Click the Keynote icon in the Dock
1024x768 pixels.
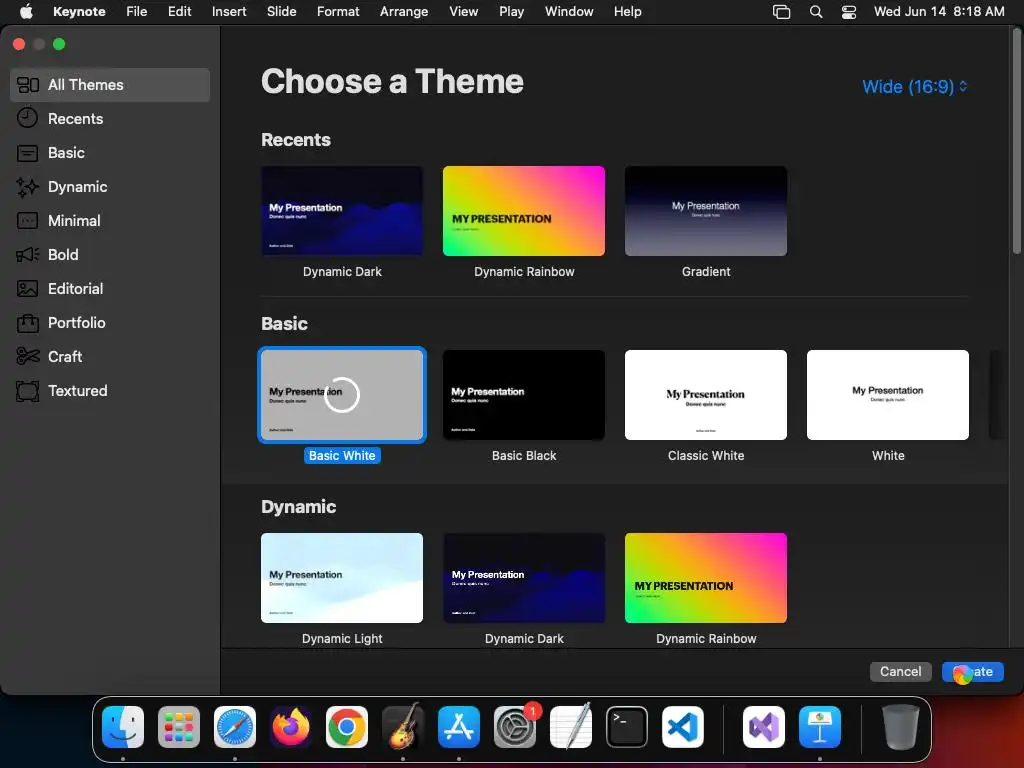pyautogui.click(x=820, y=727)
